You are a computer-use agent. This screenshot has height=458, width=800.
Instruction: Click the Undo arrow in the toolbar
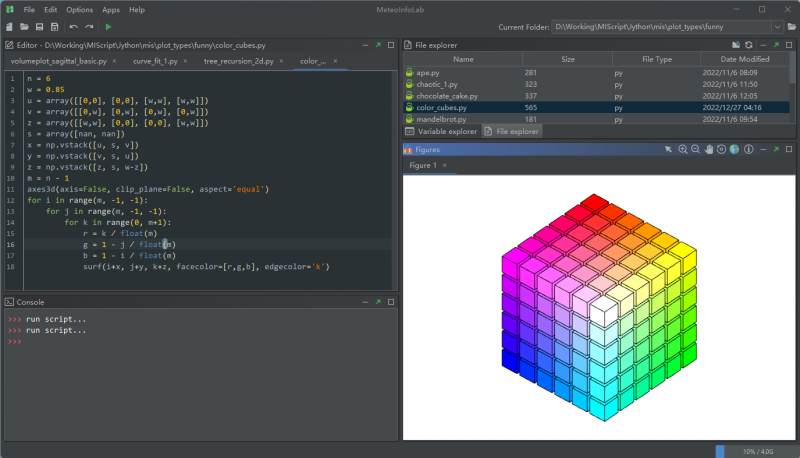coord(73,26)
